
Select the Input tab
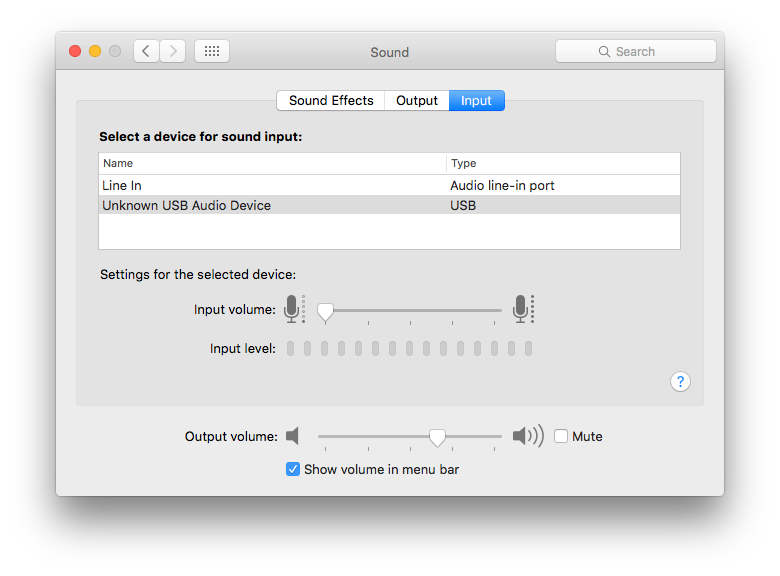476,100
